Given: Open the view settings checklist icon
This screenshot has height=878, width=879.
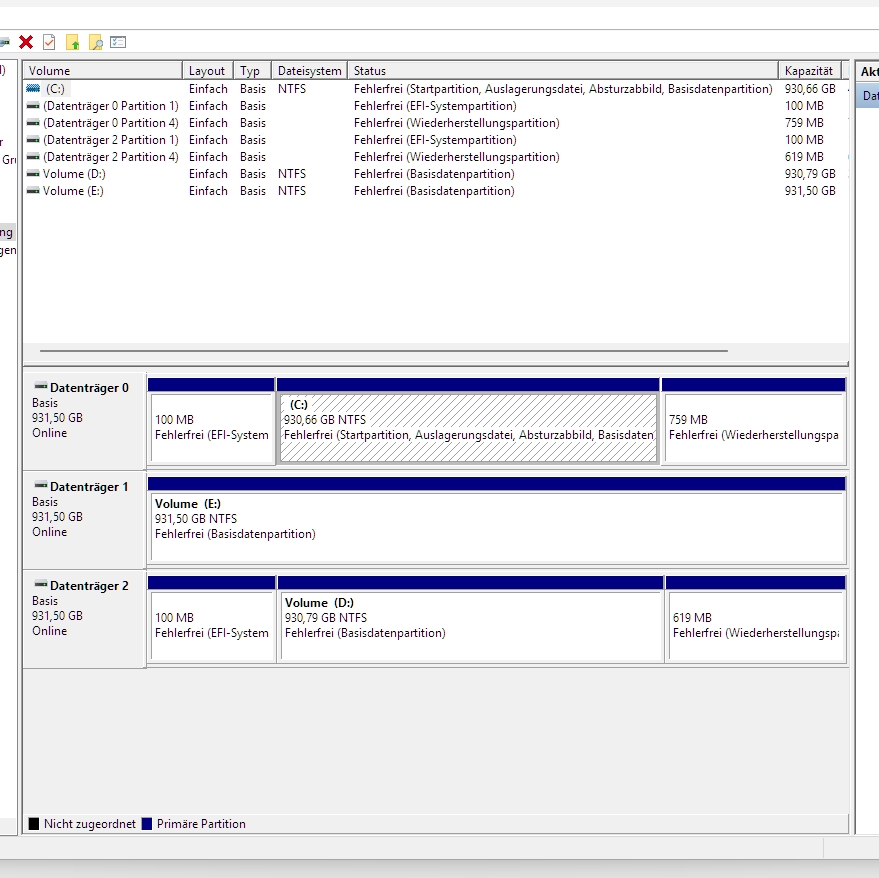Looking at the screenshot, I should [118, 42].
